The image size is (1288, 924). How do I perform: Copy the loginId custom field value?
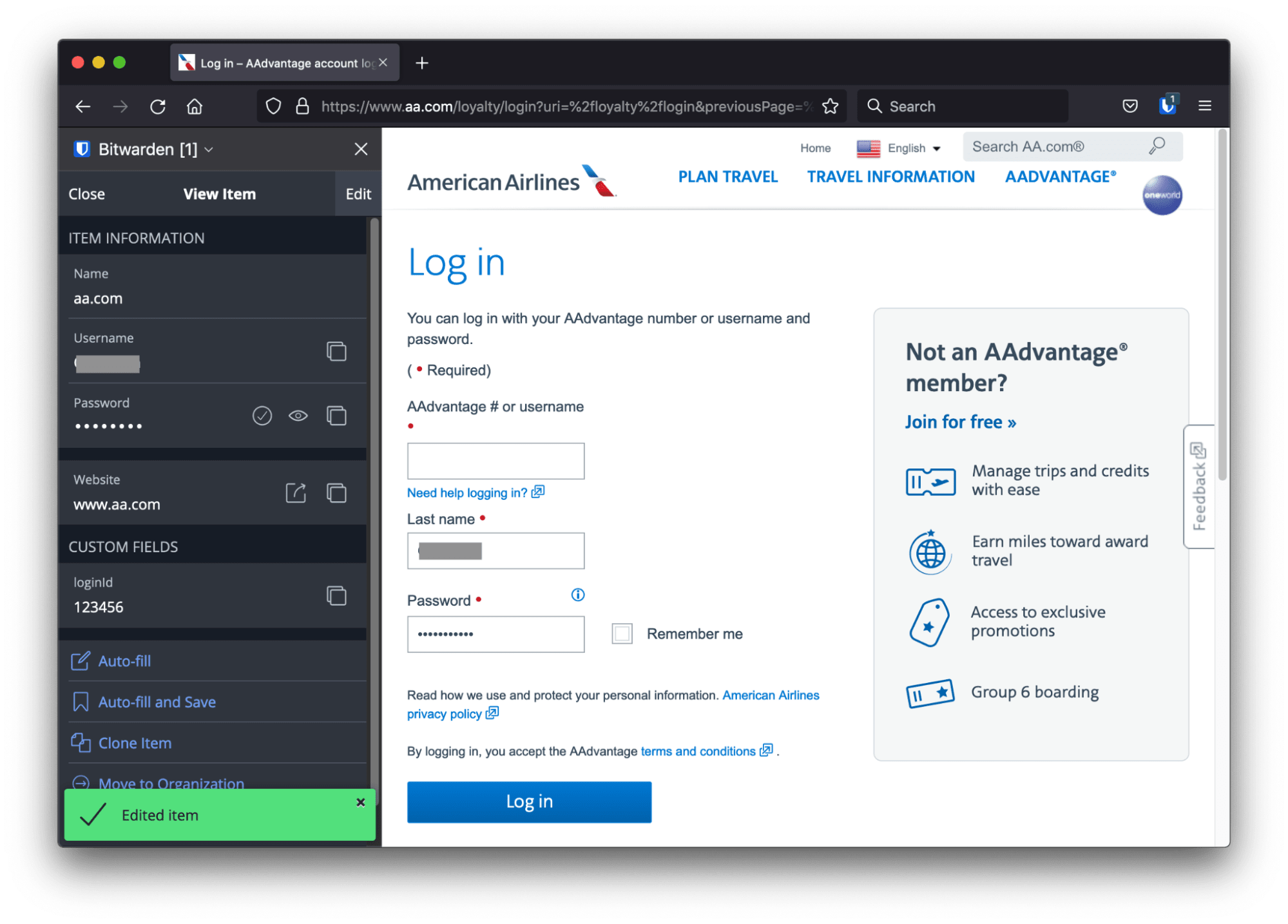(336, 595)
